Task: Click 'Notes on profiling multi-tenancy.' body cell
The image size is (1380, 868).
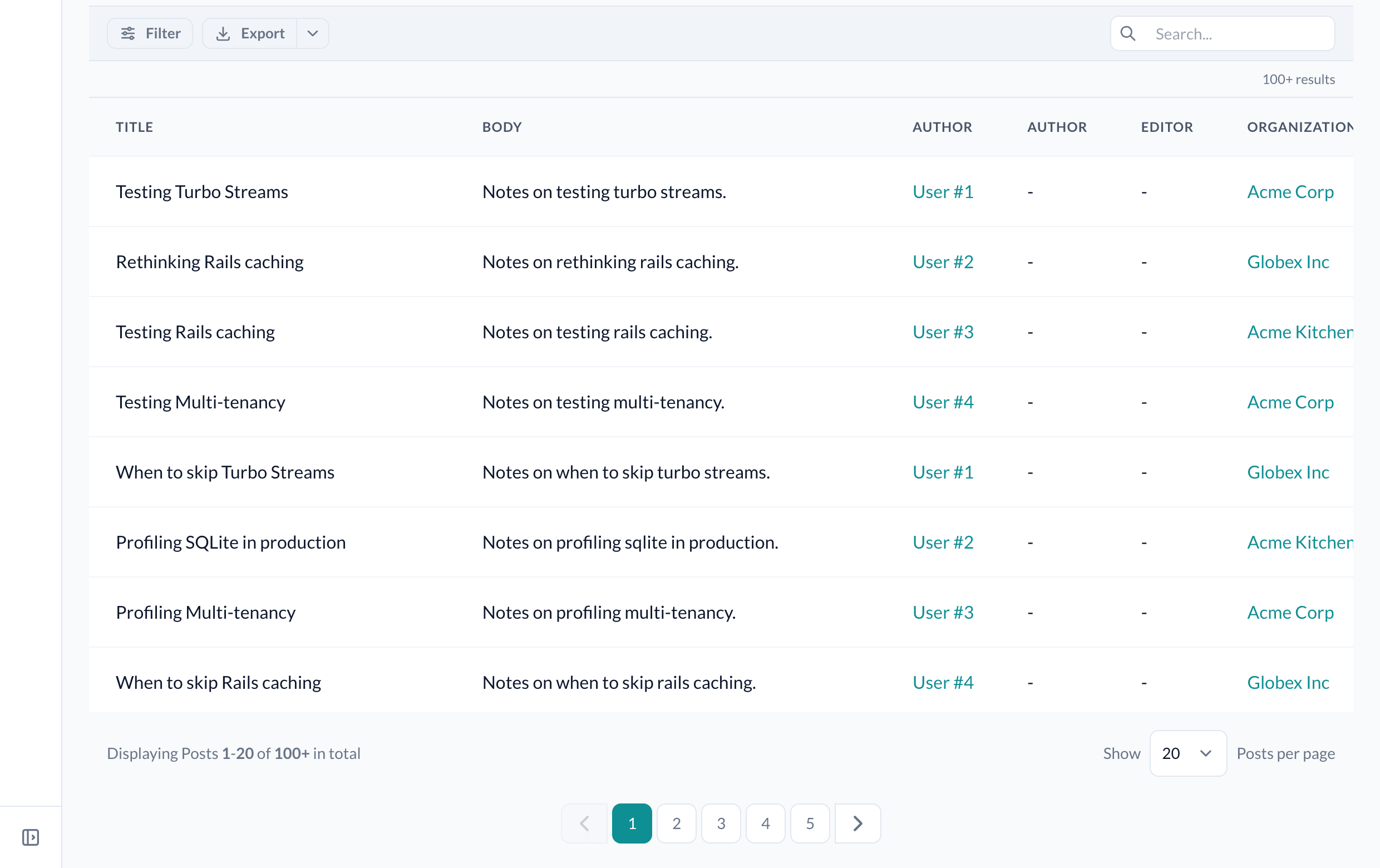Action: tap(609, 612)
